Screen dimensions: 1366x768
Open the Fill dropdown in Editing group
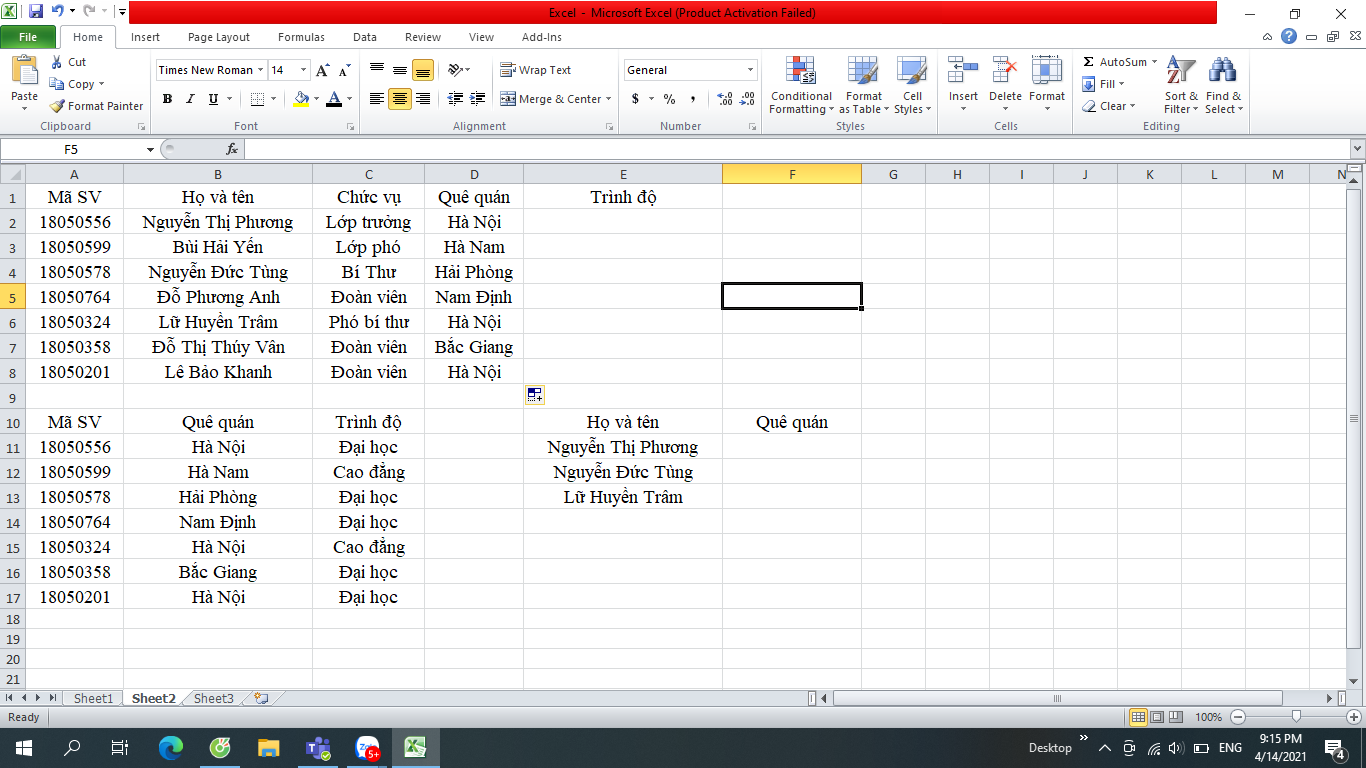pyautogui.click(x=1106, y=84)
